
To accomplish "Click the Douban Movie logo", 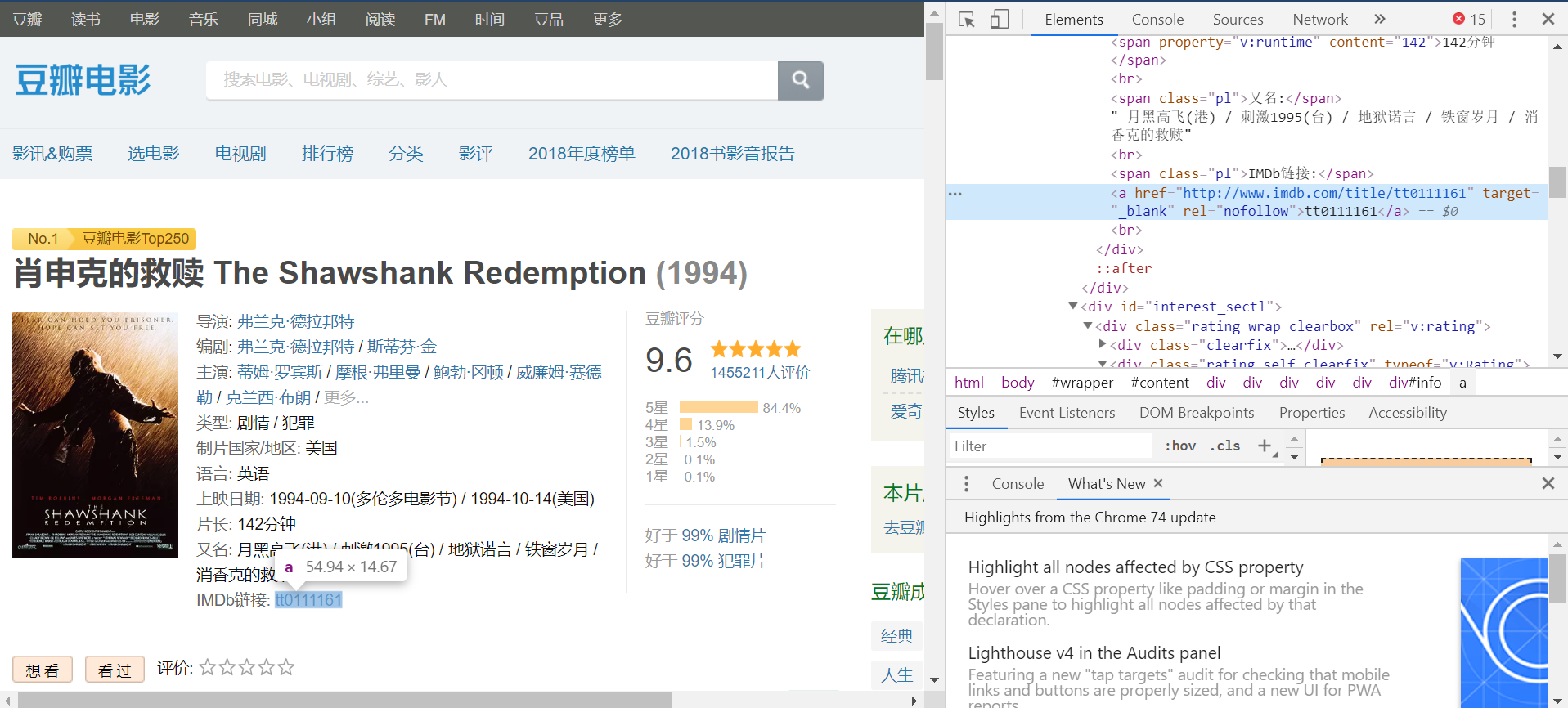I will (x=83, y=80).
